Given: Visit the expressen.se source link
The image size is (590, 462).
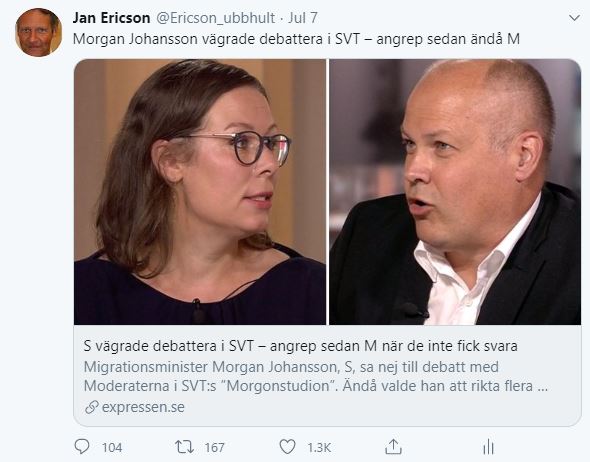Looking at the screenshot, I should point(143,407).
